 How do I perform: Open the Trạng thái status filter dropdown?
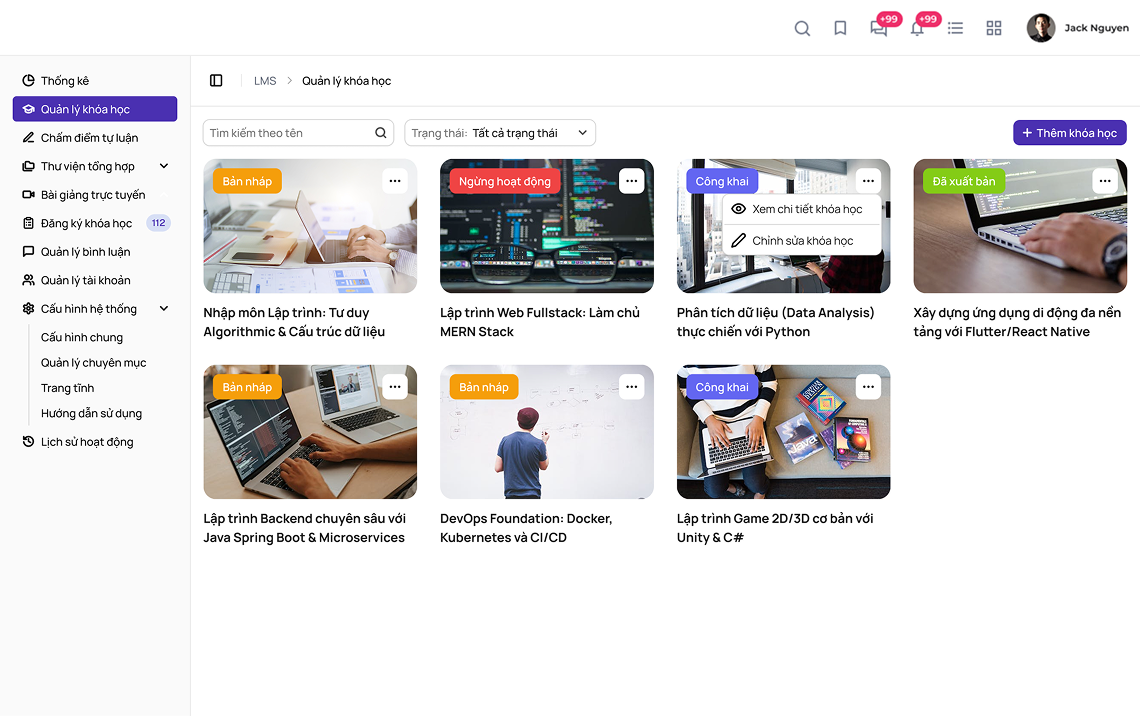pyautogui.click(x=500, y=133)
